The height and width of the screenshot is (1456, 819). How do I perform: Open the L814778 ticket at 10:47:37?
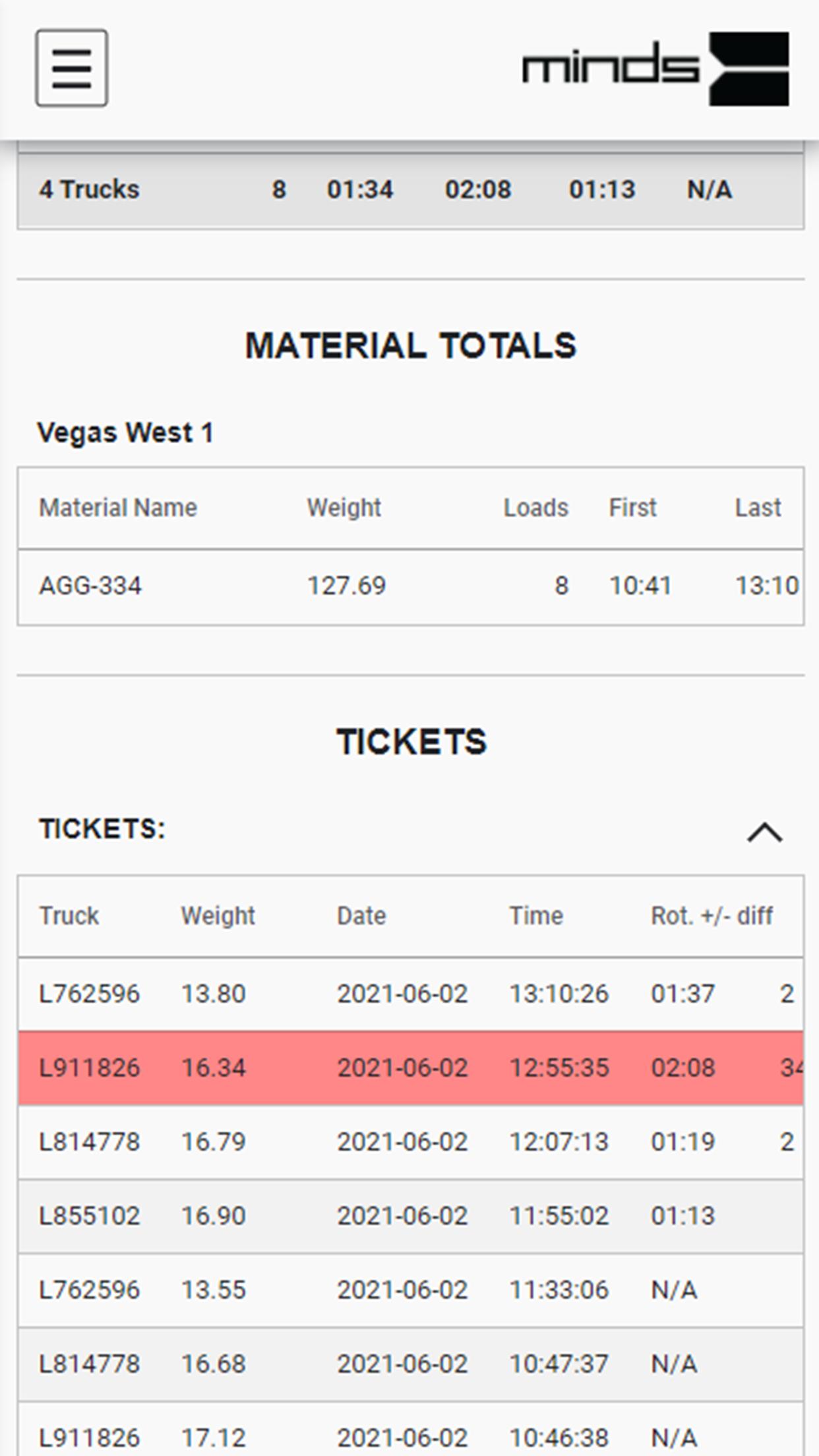coord(410,1363)
